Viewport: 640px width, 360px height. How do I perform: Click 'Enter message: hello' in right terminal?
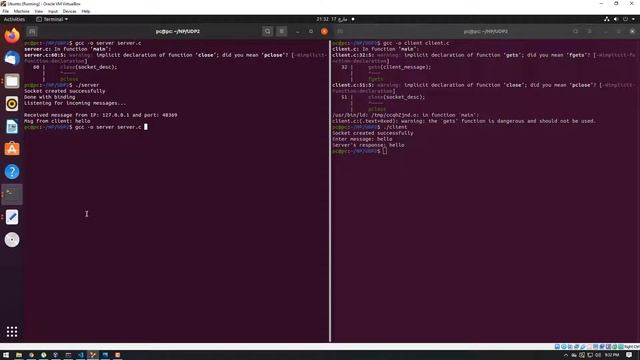click(x=362, y=139)
